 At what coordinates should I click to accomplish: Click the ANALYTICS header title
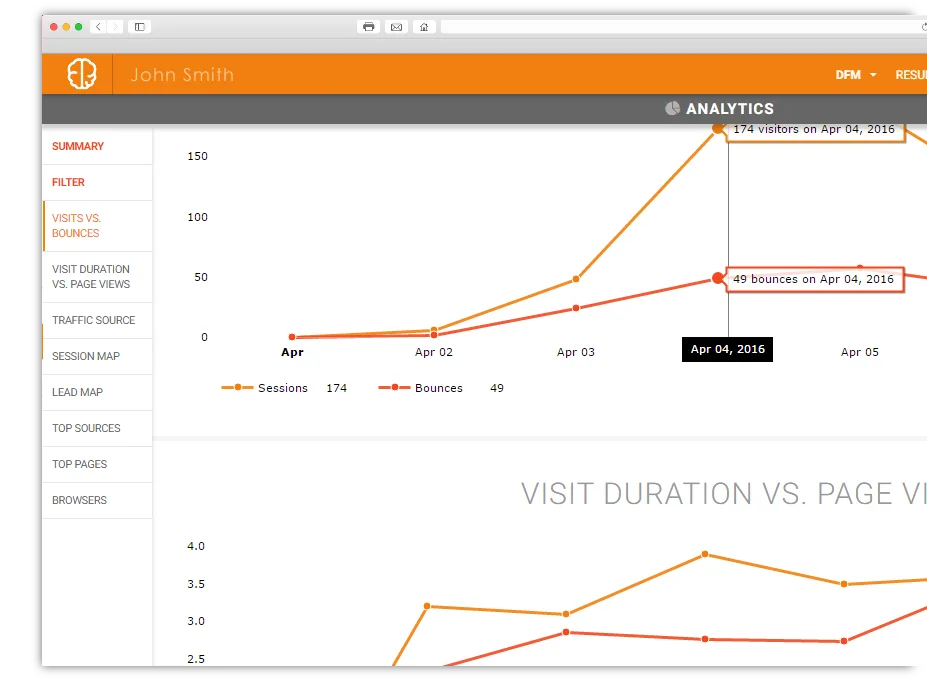[730, 109]
